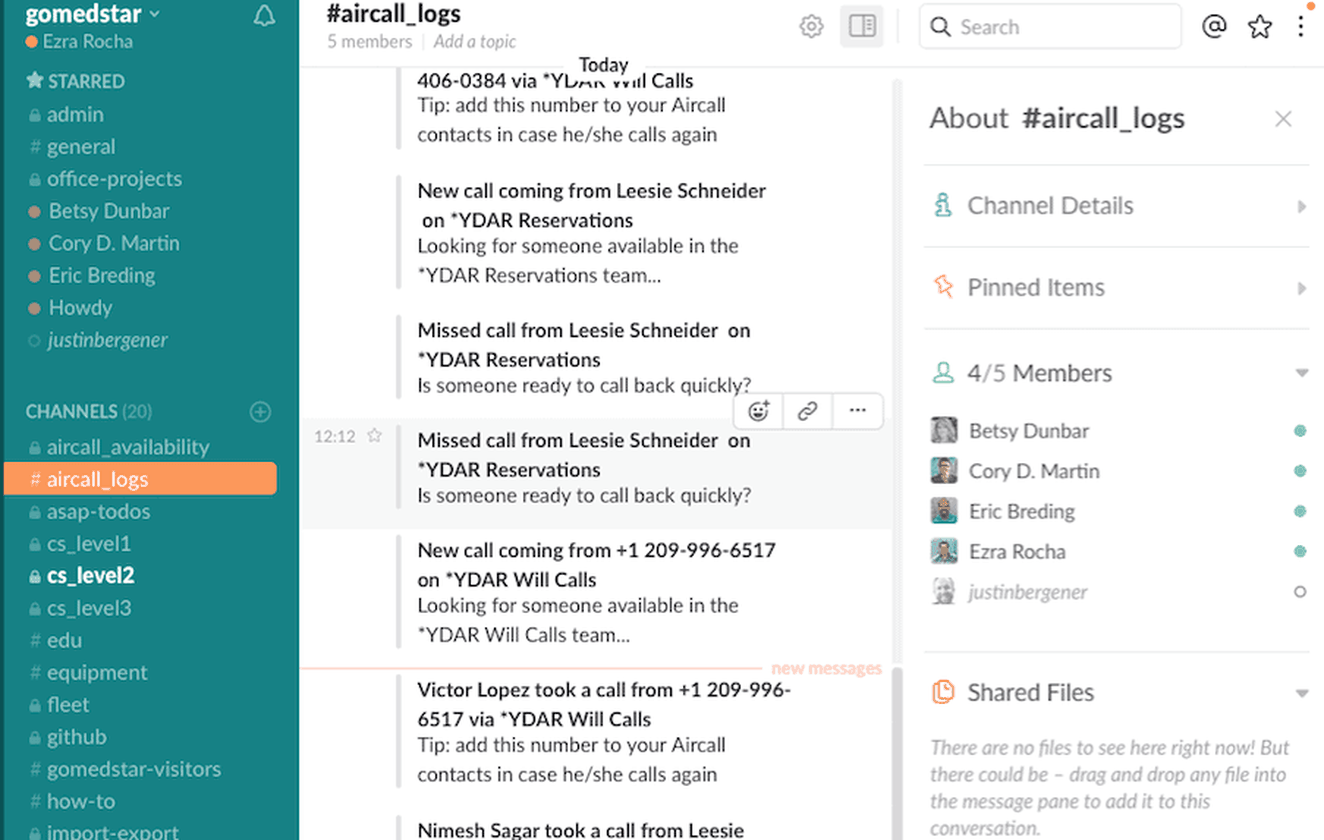Copy link for the 12:12 message

click(808, 411)
